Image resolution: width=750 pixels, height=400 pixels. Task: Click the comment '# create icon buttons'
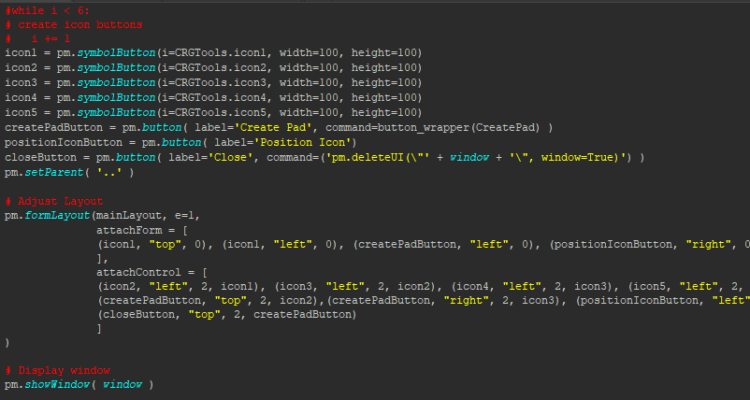click(74, 24)
